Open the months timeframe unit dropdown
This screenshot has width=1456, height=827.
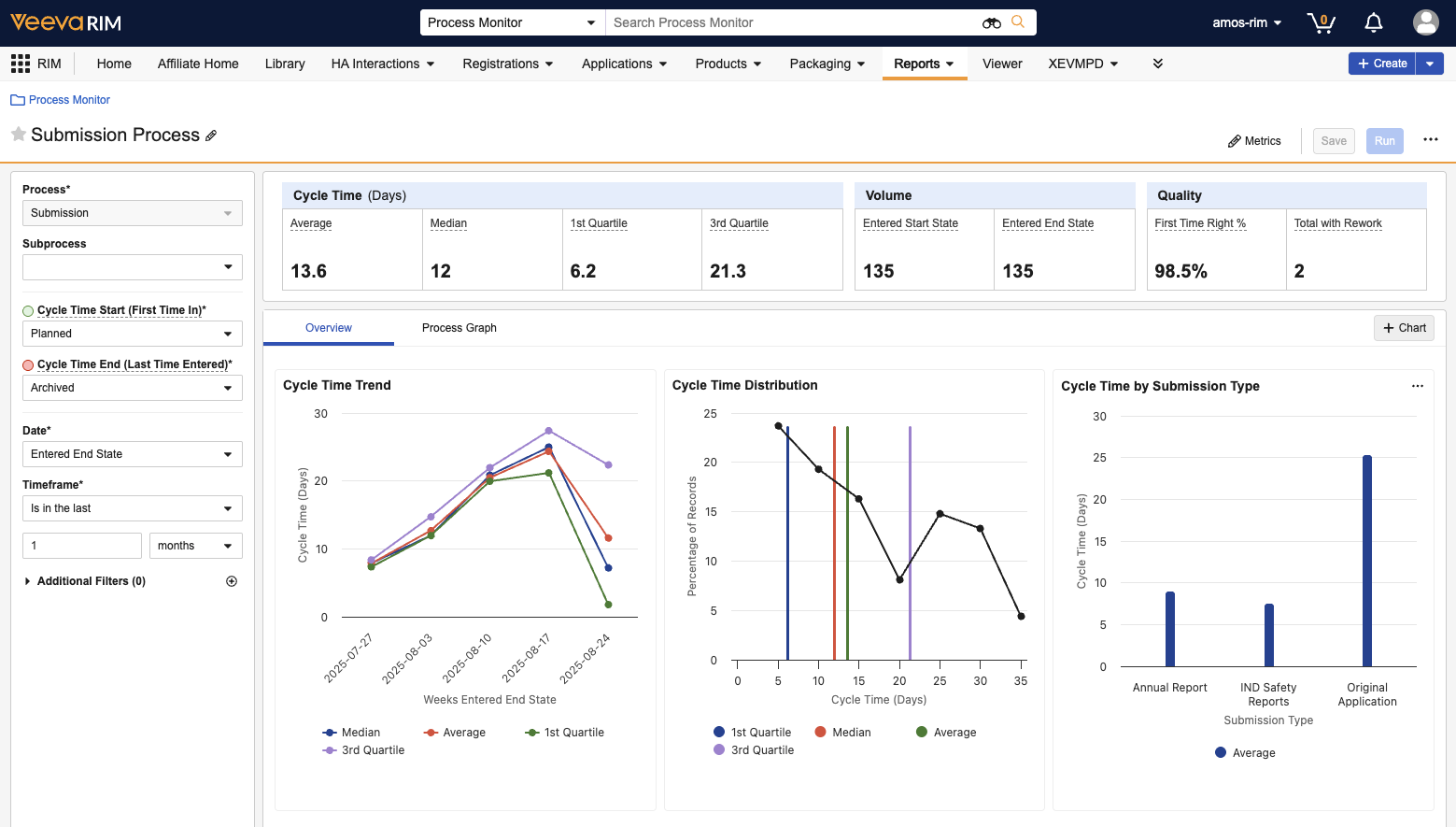point(195,546)
